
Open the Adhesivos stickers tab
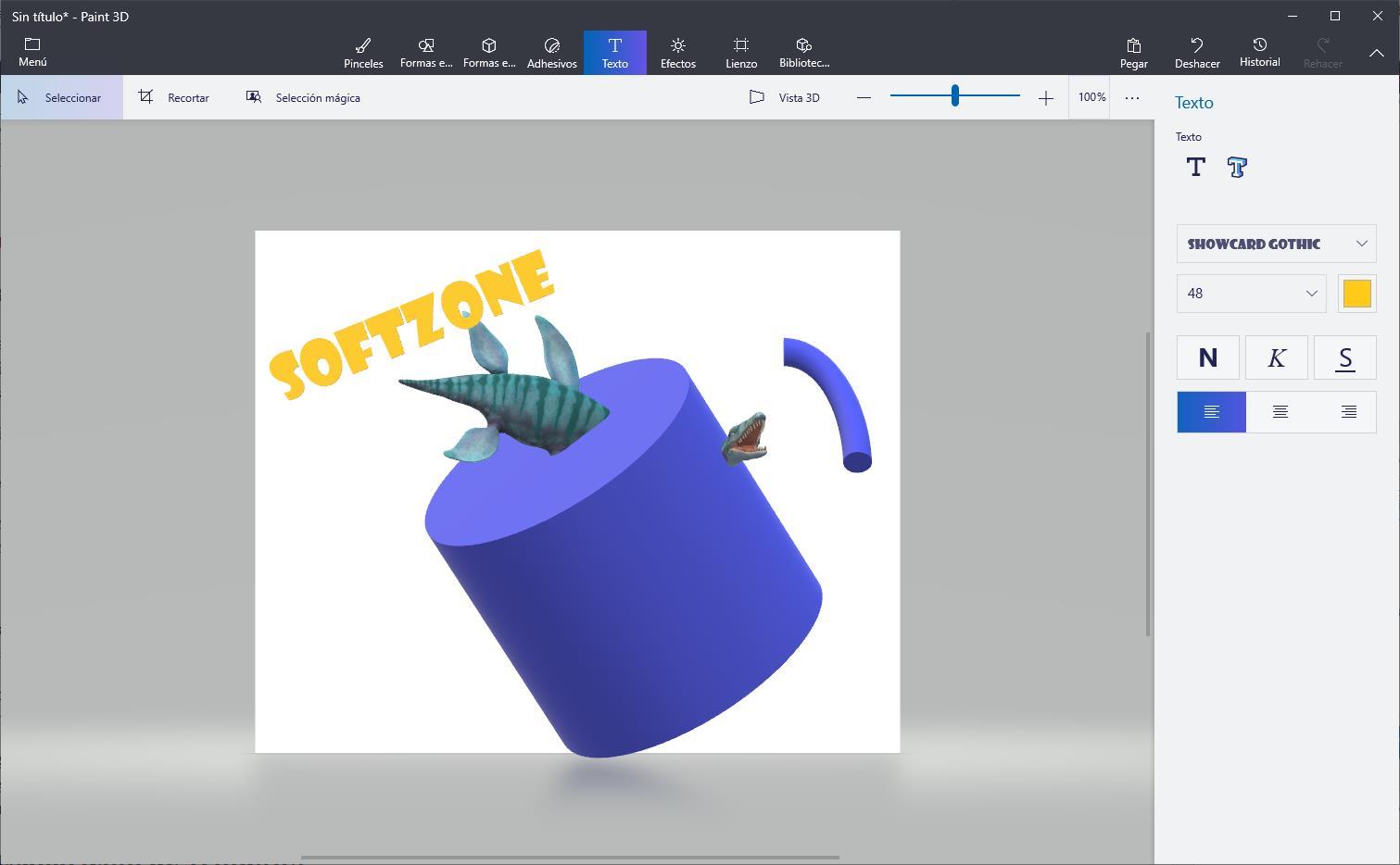[x=552, y=53]
